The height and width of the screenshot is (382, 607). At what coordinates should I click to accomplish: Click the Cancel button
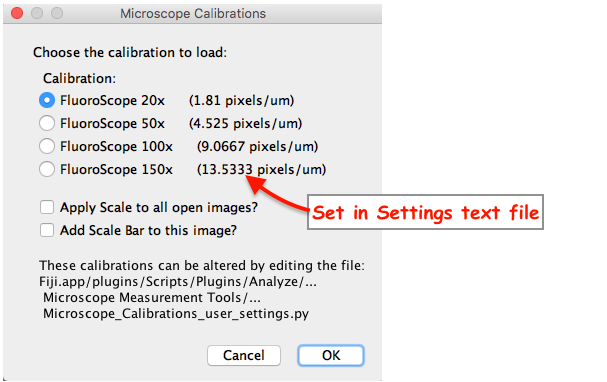243,355
